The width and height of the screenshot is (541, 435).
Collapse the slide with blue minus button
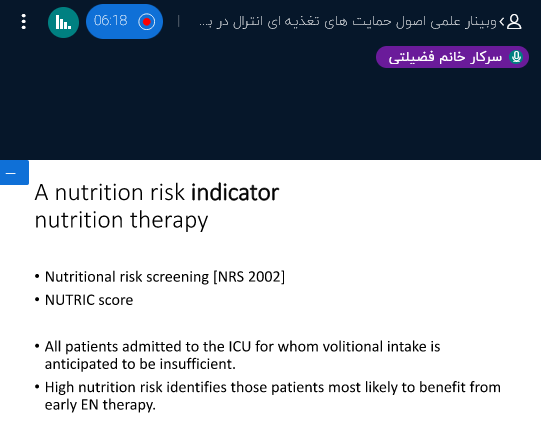click(14, 172)
